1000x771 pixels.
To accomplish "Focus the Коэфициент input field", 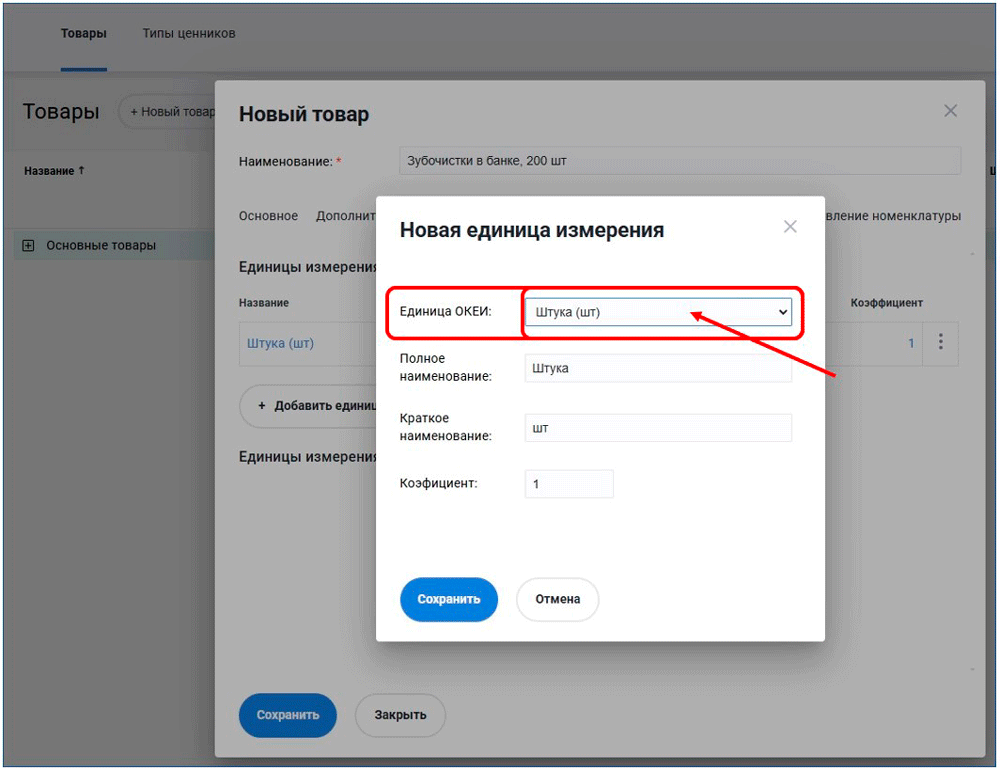I will [568, 484].
